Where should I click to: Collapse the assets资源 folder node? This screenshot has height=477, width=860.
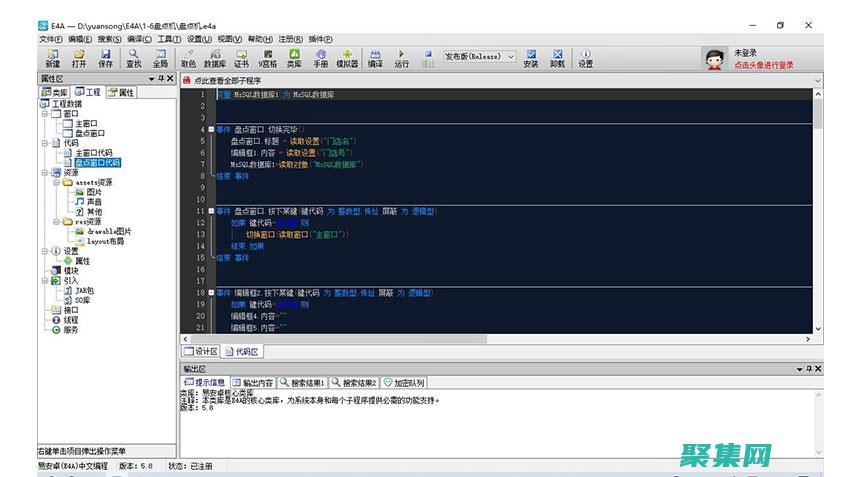[55, 182]
